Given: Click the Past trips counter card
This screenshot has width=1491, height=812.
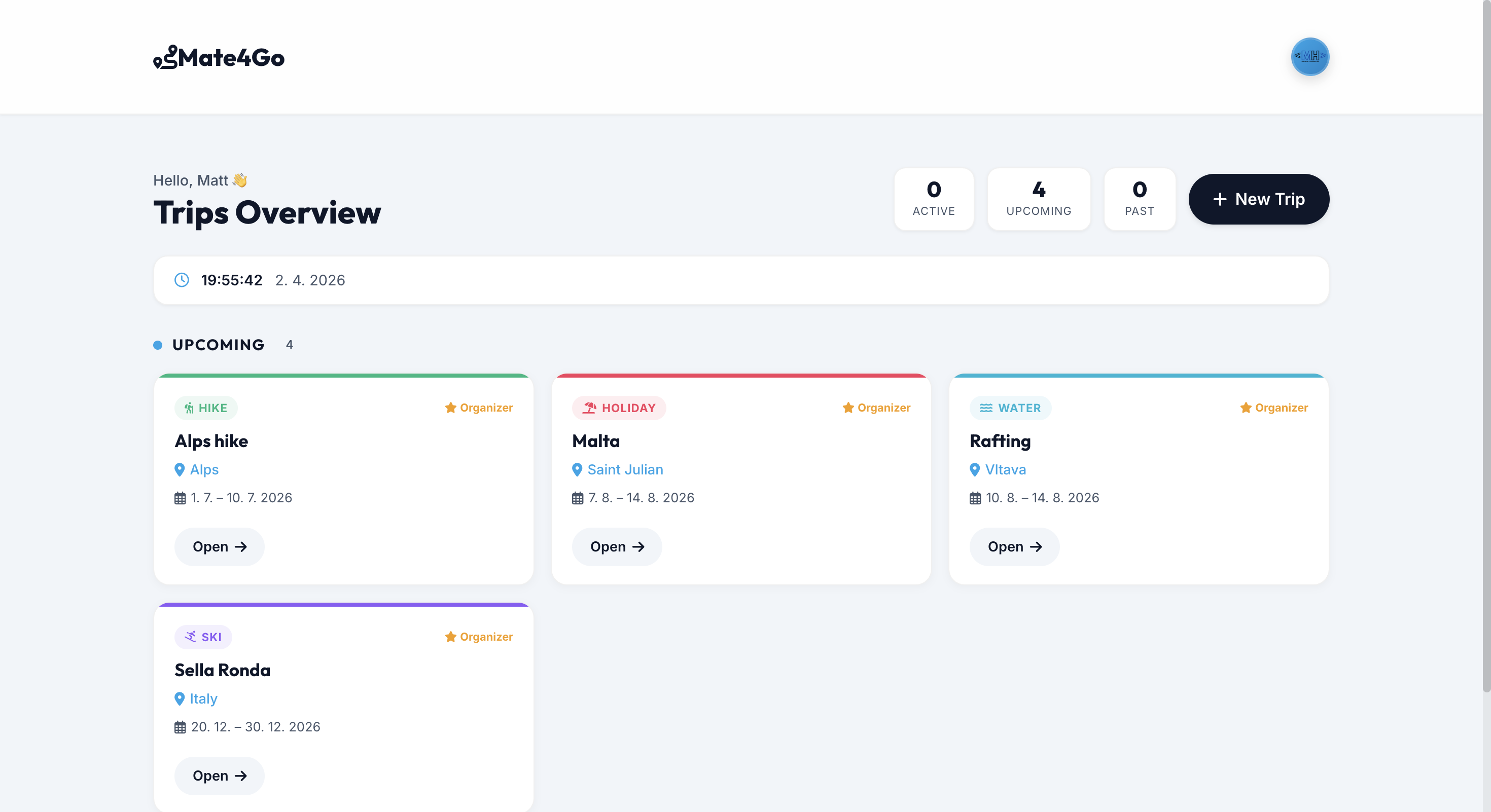Looking at the screenshot, I should pyautogui.click(x=1140, y=199).
